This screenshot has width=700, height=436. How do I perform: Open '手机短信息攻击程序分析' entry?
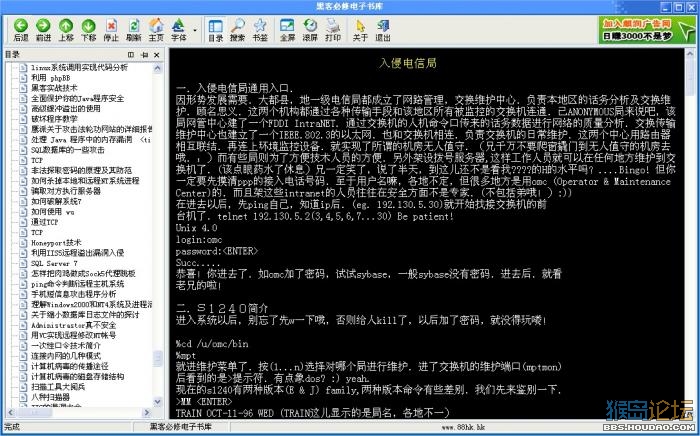[x=73, y=294]
